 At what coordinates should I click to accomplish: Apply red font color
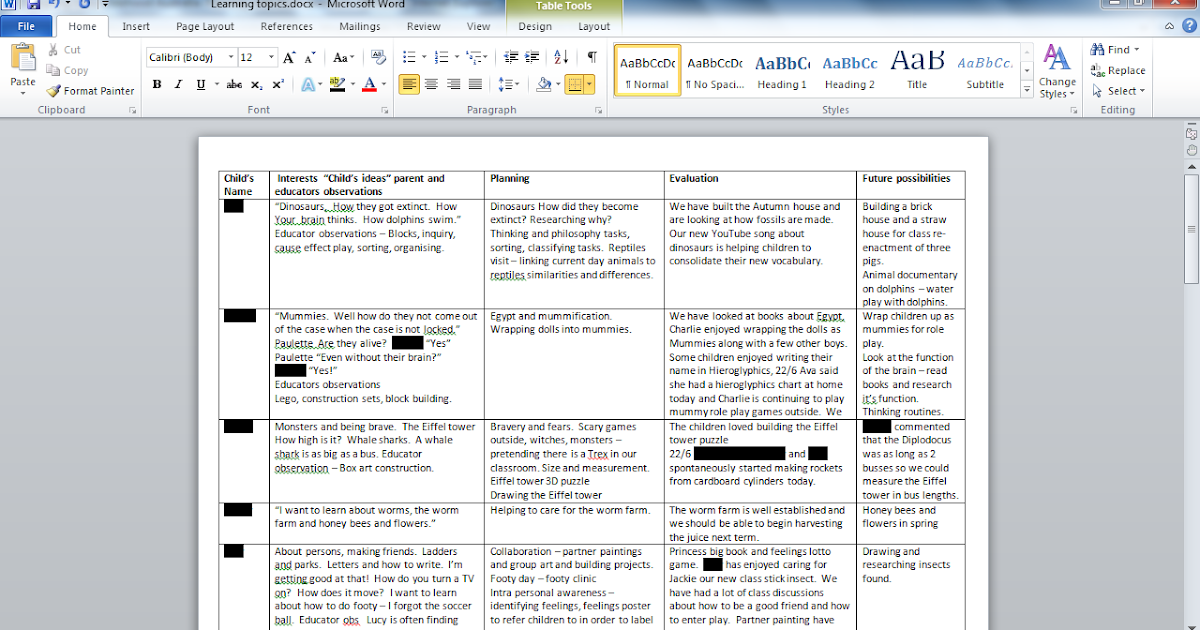(369, 85)
